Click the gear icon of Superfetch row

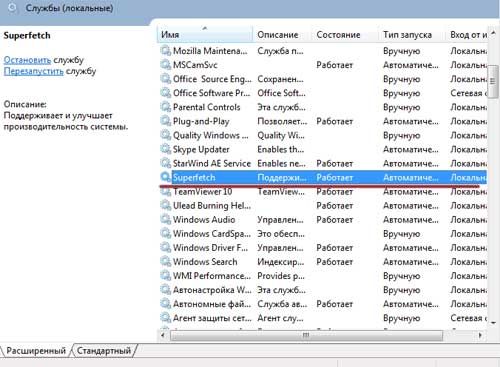(166, 177)
